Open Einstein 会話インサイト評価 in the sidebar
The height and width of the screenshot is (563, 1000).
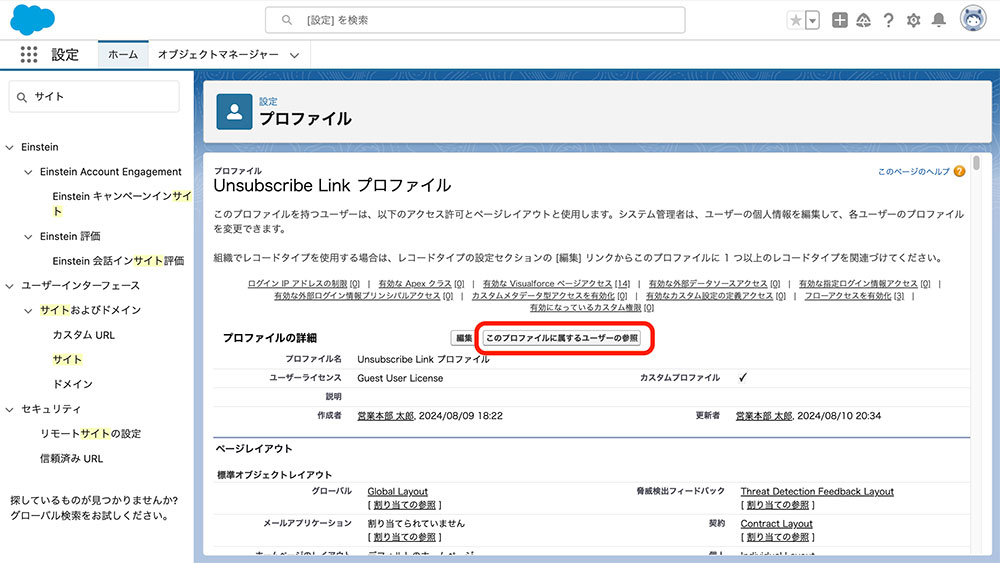pyautogui.click(x=118, y=261)
